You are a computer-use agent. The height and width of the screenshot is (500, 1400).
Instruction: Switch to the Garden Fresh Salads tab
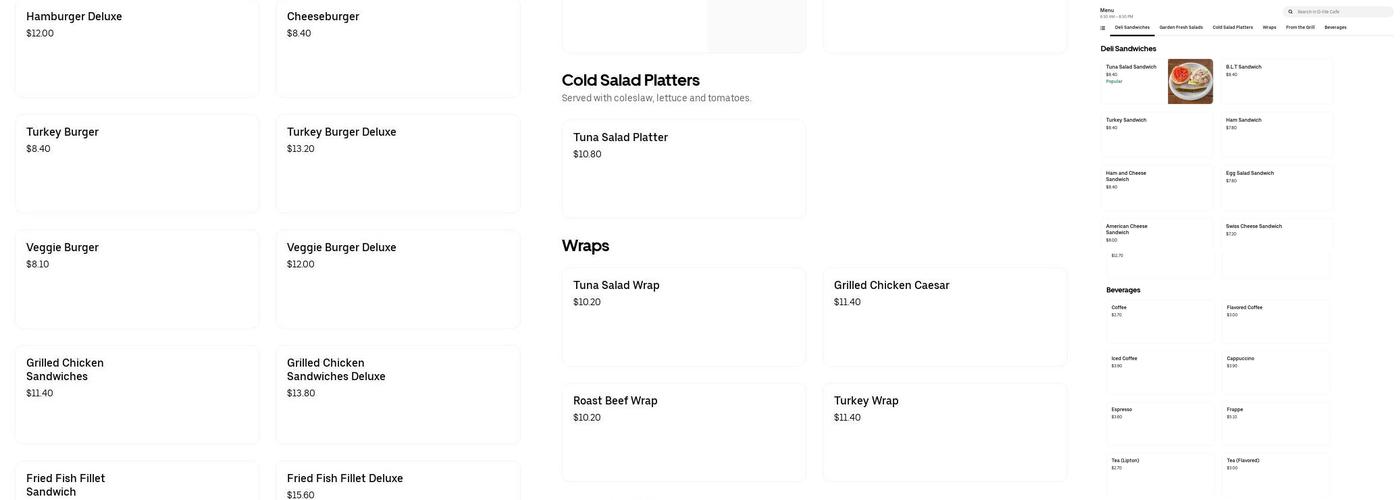pyautogui.click(x=1181, y=28)
